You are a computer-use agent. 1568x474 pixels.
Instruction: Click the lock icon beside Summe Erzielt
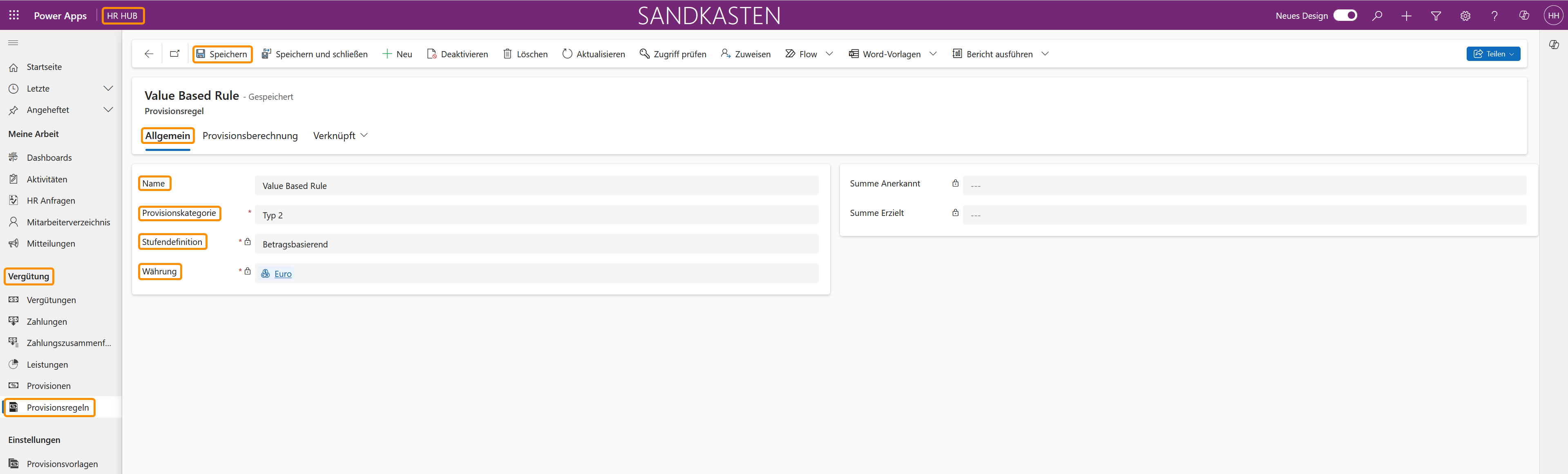(956, 213)
